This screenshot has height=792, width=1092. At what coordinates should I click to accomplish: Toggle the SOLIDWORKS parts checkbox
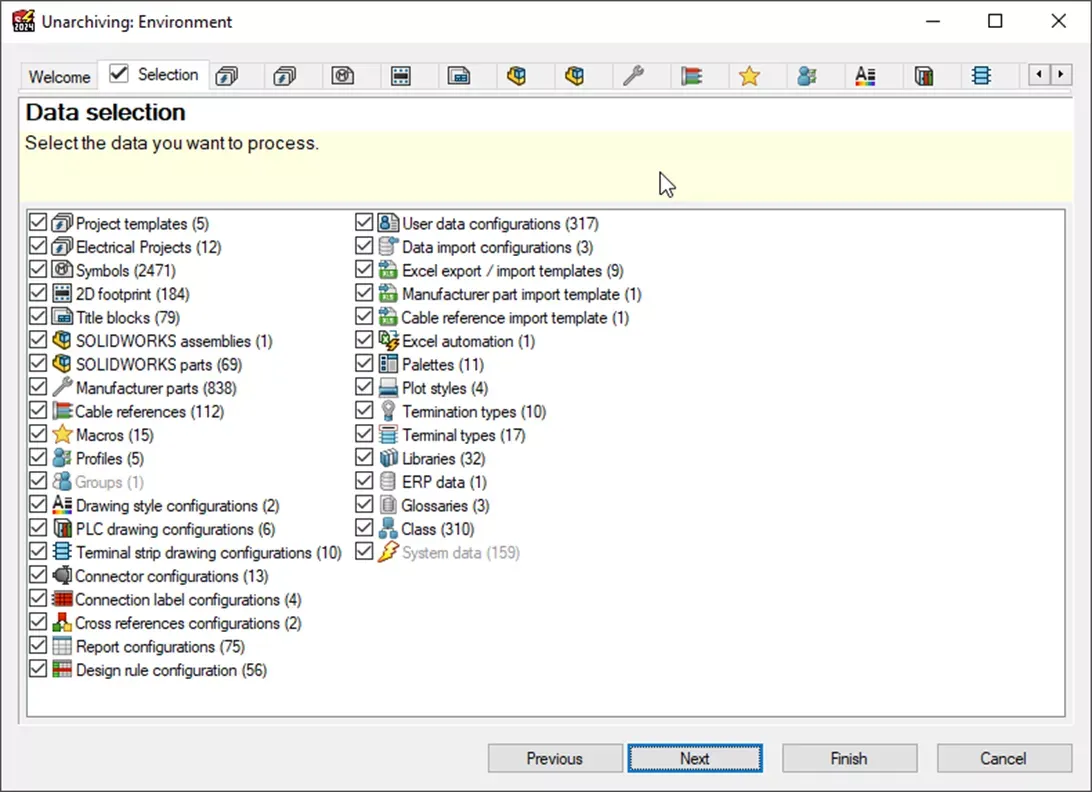(38, 364)
